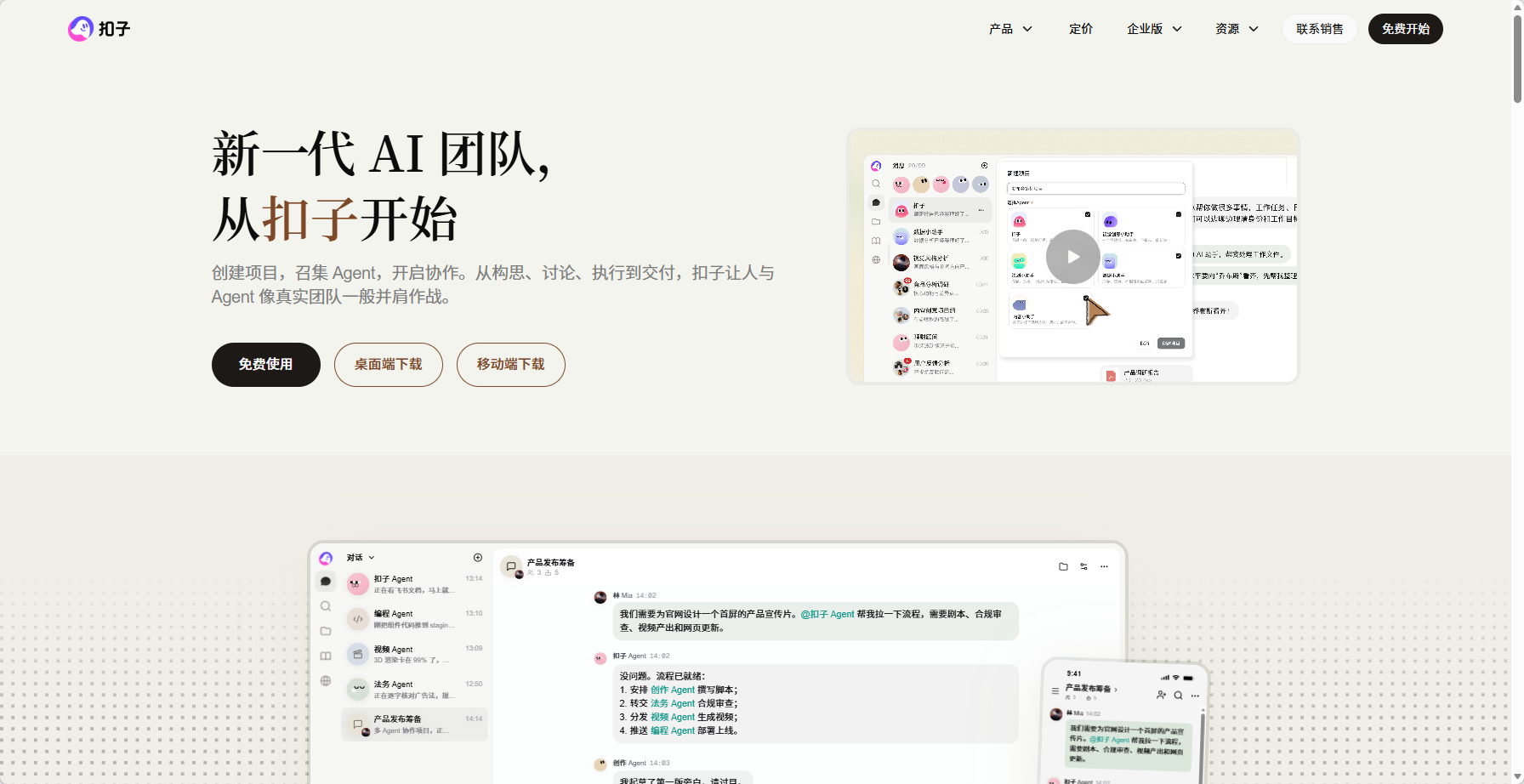Tap the hamburger menu icon in the phone mockup
This screenshot has width=1524, height=784.
(x=1055, y=690)
